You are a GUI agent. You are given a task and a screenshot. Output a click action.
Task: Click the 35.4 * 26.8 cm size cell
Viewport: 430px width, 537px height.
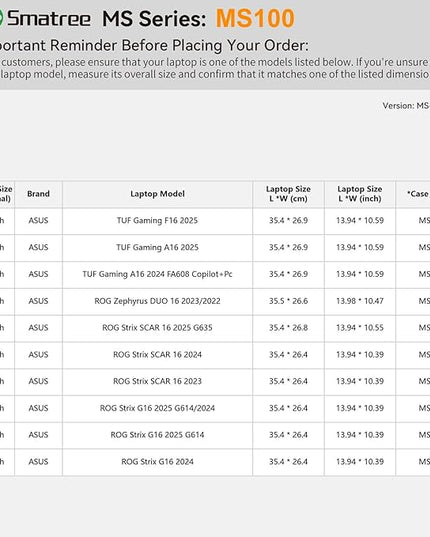click(288, 328)
